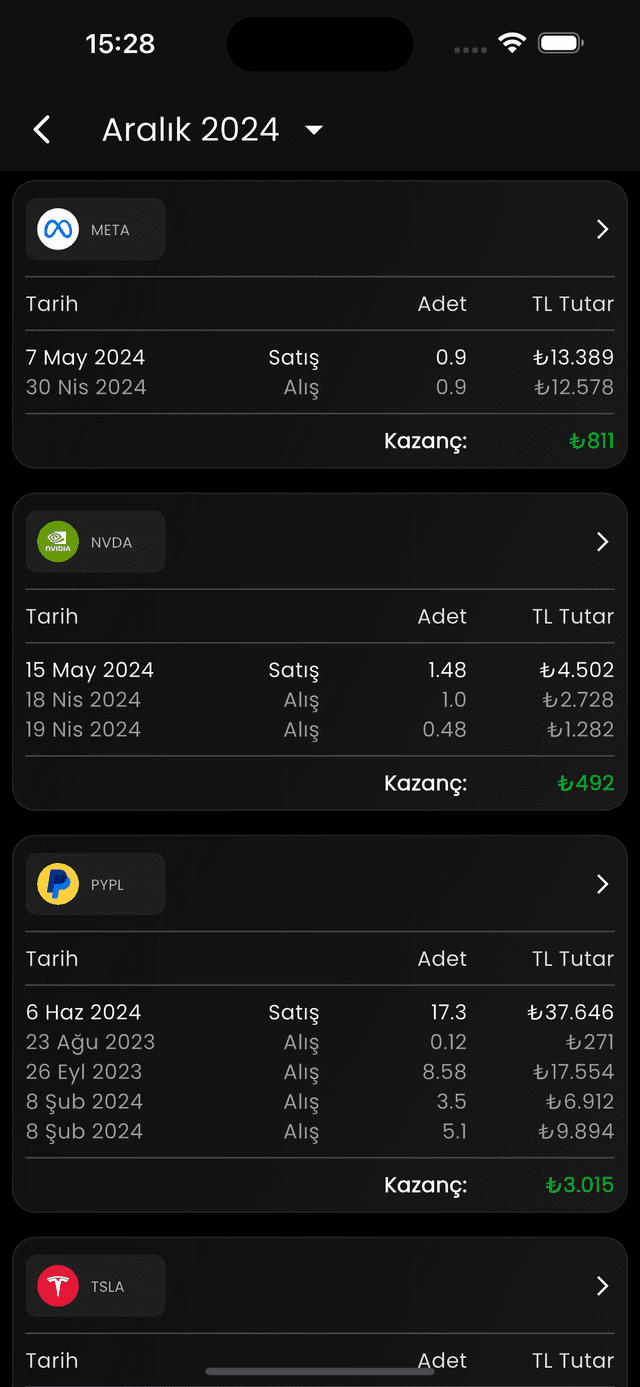The width and height of the screenshot is (640, 1387).
Task: Select the 7 May 2024 Satış row
Action: [319, 357]
